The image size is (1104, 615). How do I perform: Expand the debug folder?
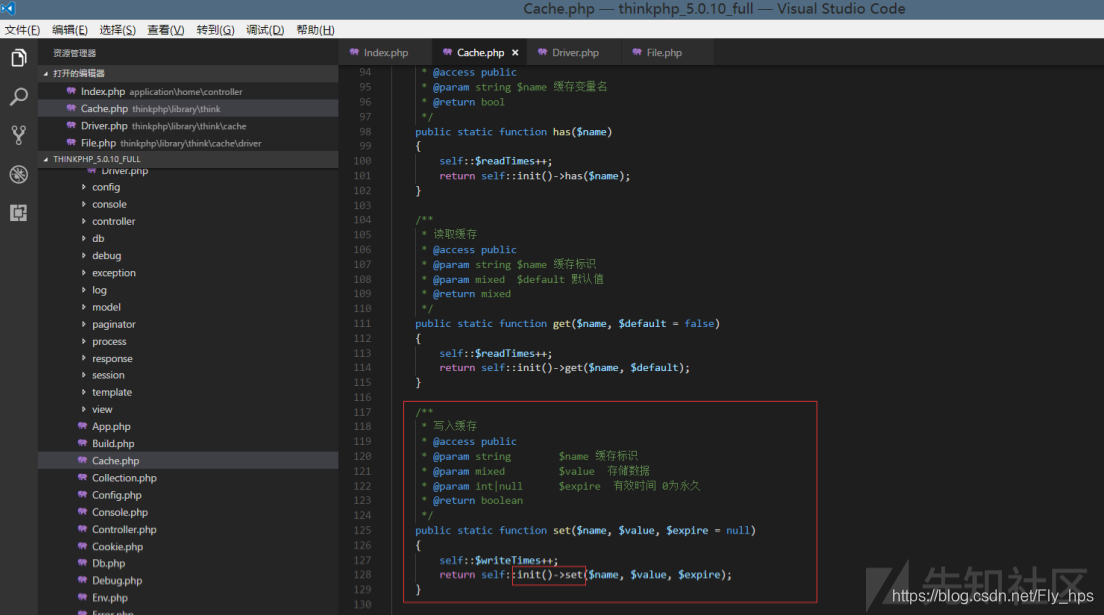tap(106, 256)
